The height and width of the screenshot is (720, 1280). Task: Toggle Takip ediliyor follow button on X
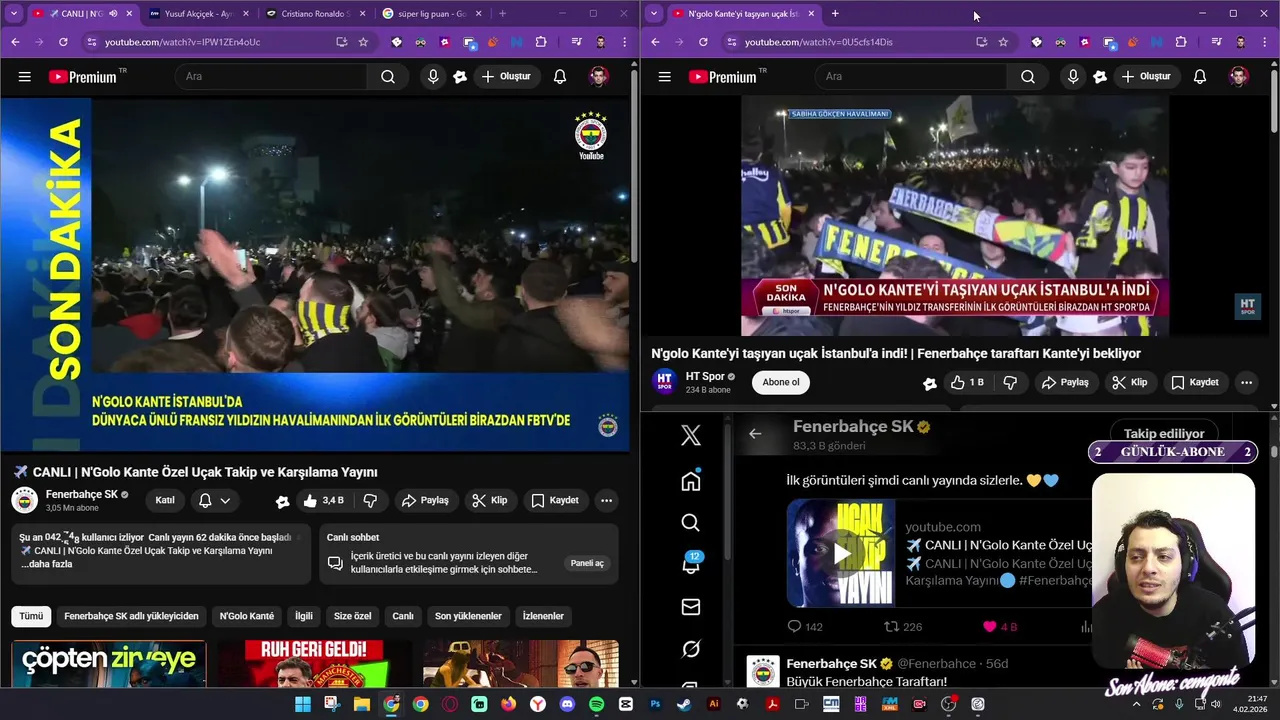coord(1164,433)
